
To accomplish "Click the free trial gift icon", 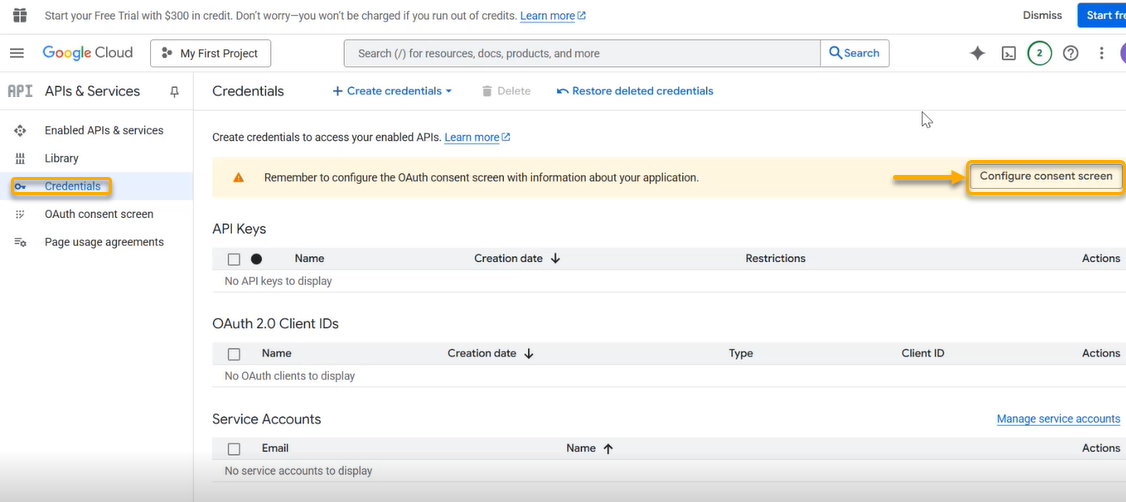I will [19, 16].
